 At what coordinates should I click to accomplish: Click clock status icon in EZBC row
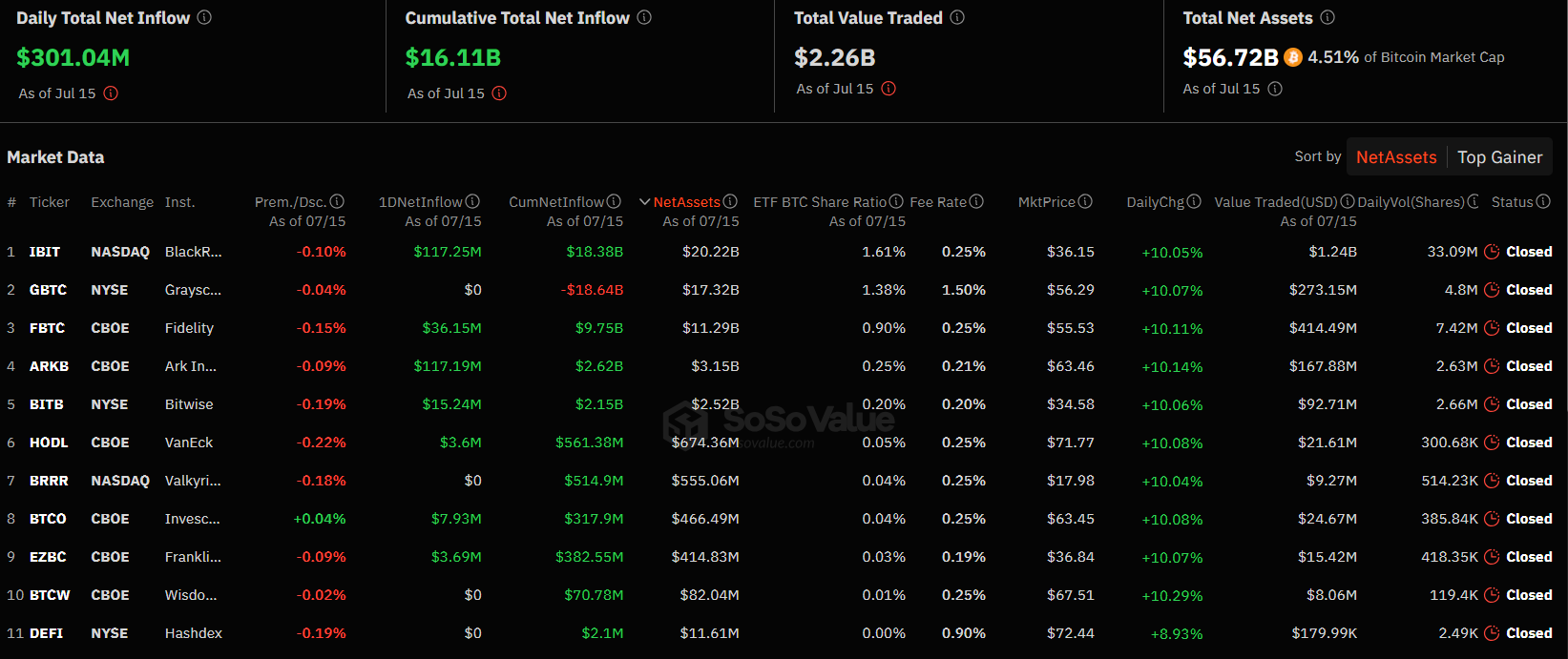[1492, 557]
